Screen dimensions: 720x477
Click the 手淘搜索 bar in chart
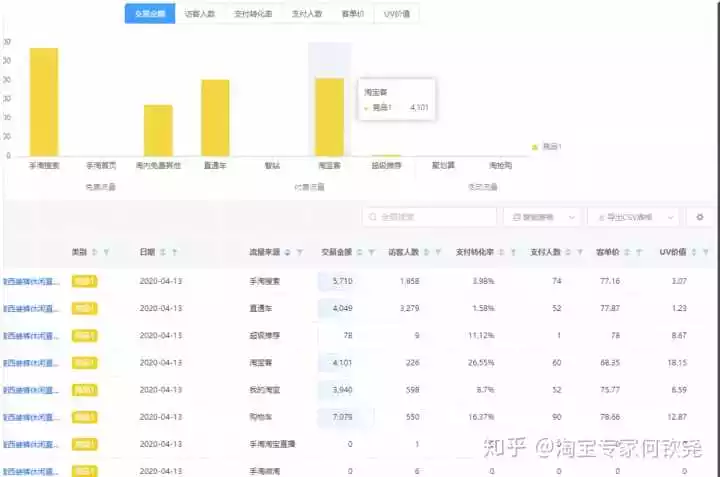click(x=44, y=102)
